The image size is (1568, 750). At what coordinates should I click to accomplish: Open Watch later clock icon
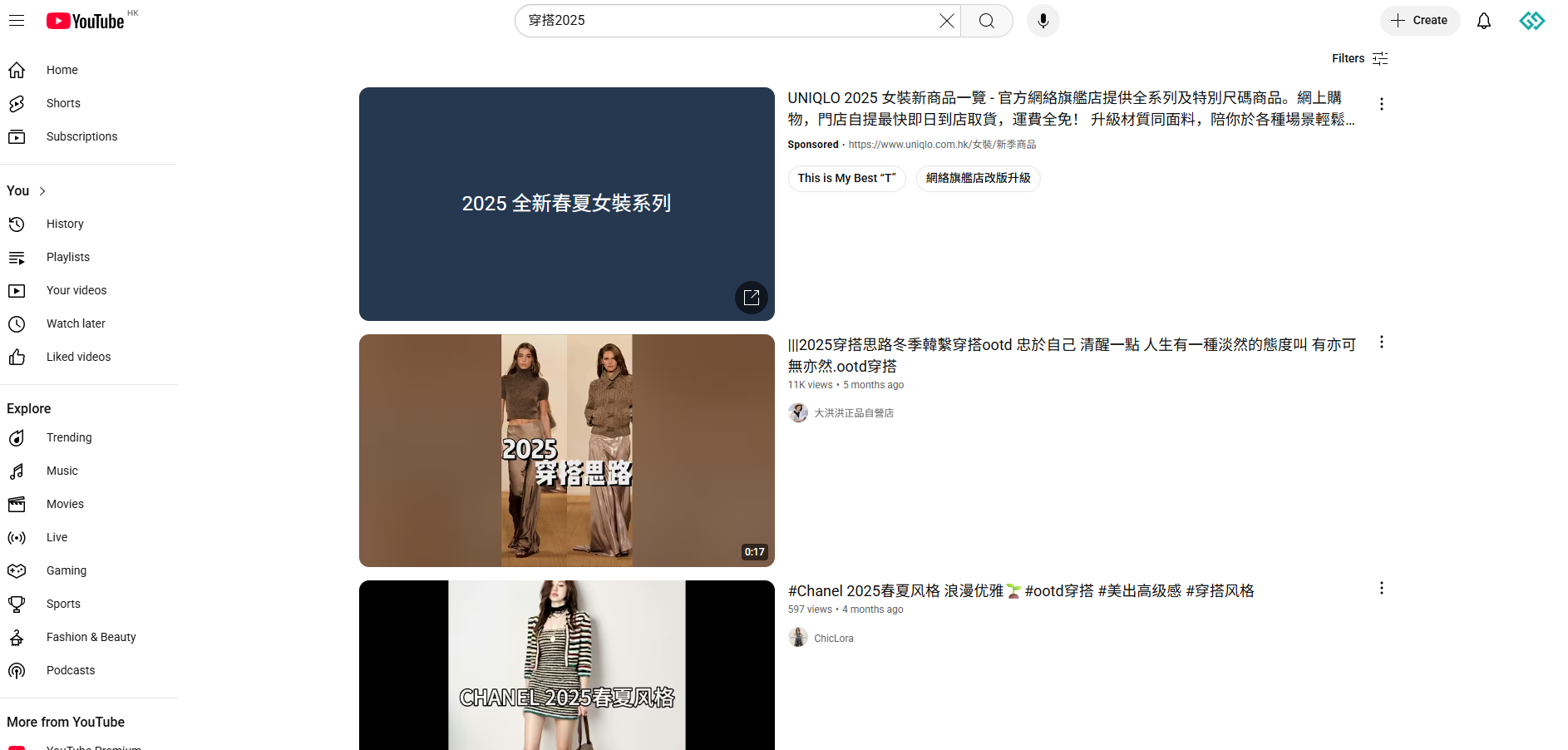[17, 323]
